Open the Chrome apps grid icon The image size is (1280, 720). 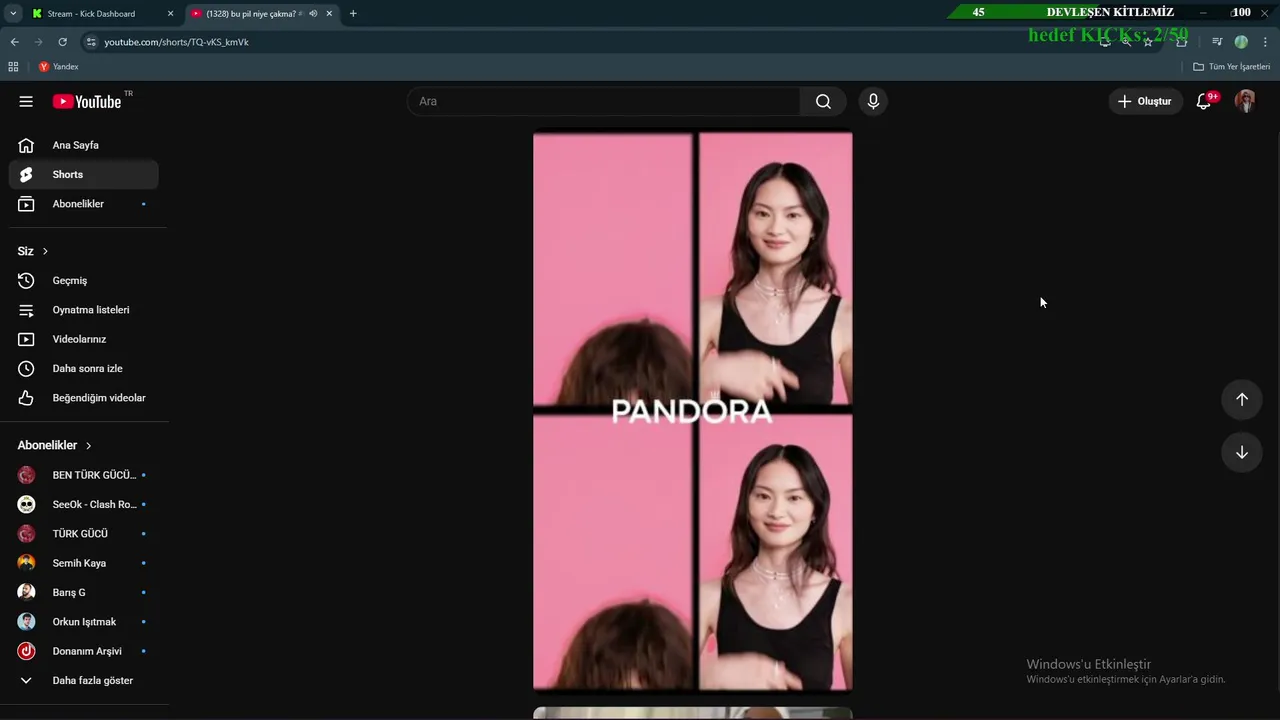13,67
